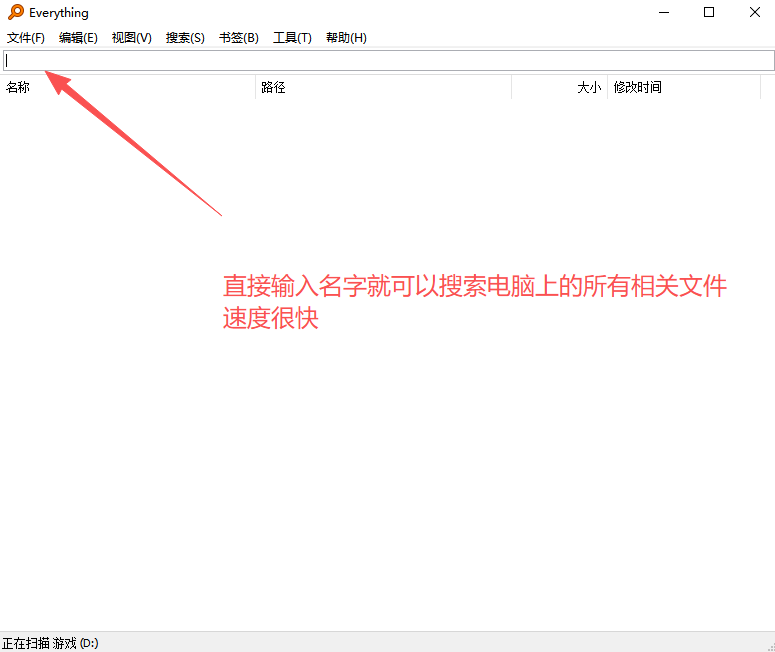Open the 文件(F) menu
Screen dimensions: 775x652
[26, 38]
